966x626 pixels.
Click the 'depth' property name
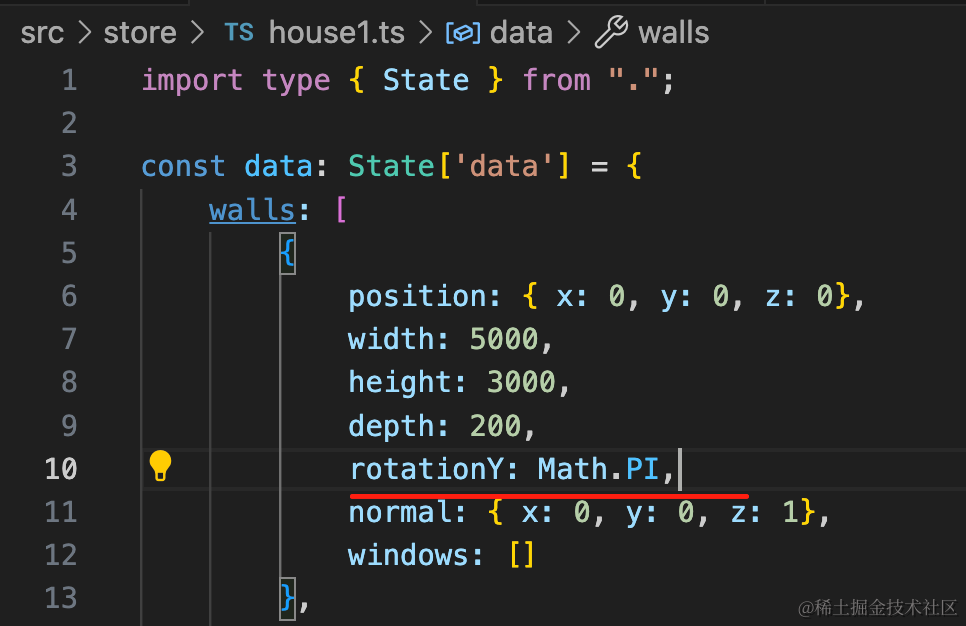391,426
